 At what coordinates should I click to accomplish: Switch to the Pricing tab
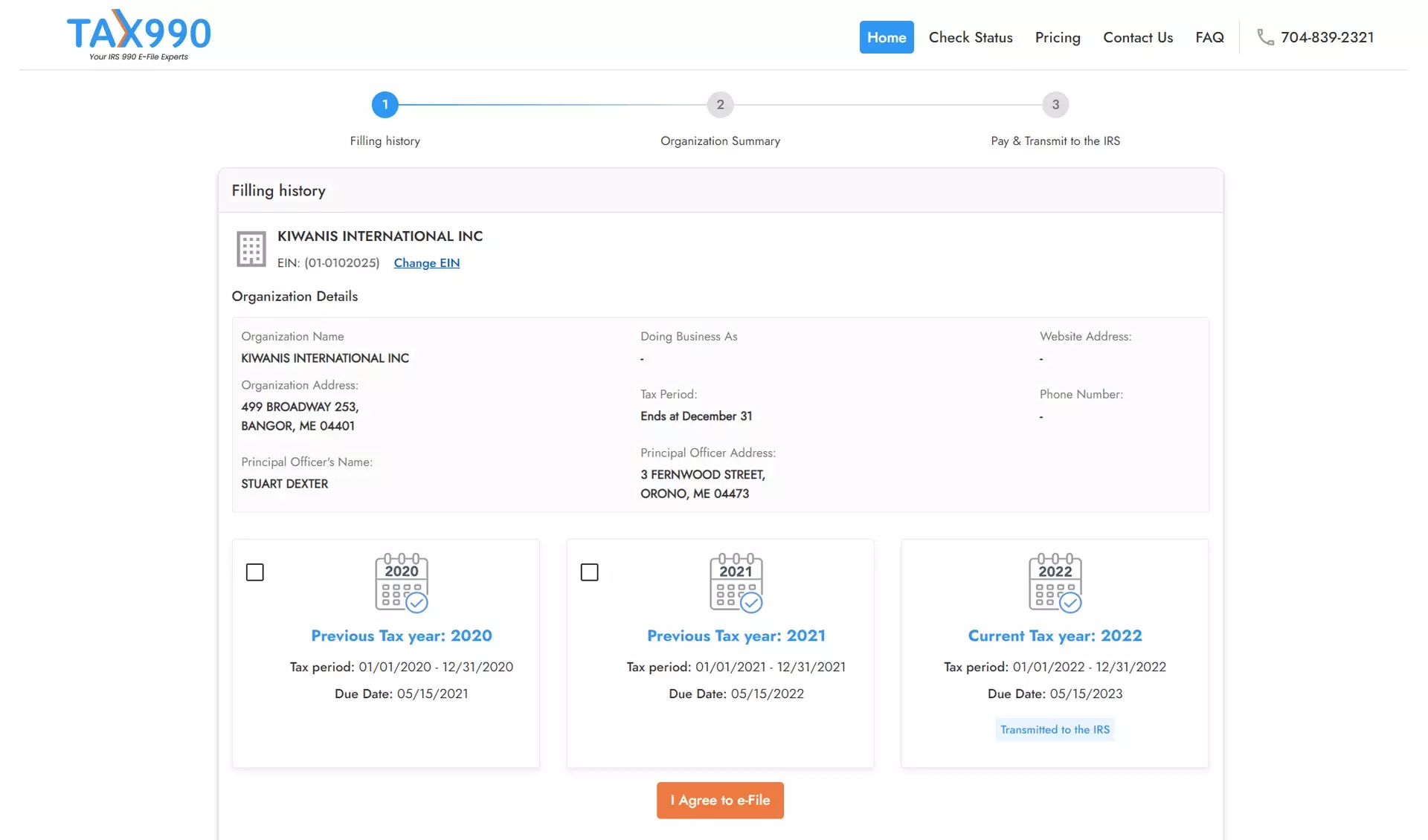coord(1058,37)
